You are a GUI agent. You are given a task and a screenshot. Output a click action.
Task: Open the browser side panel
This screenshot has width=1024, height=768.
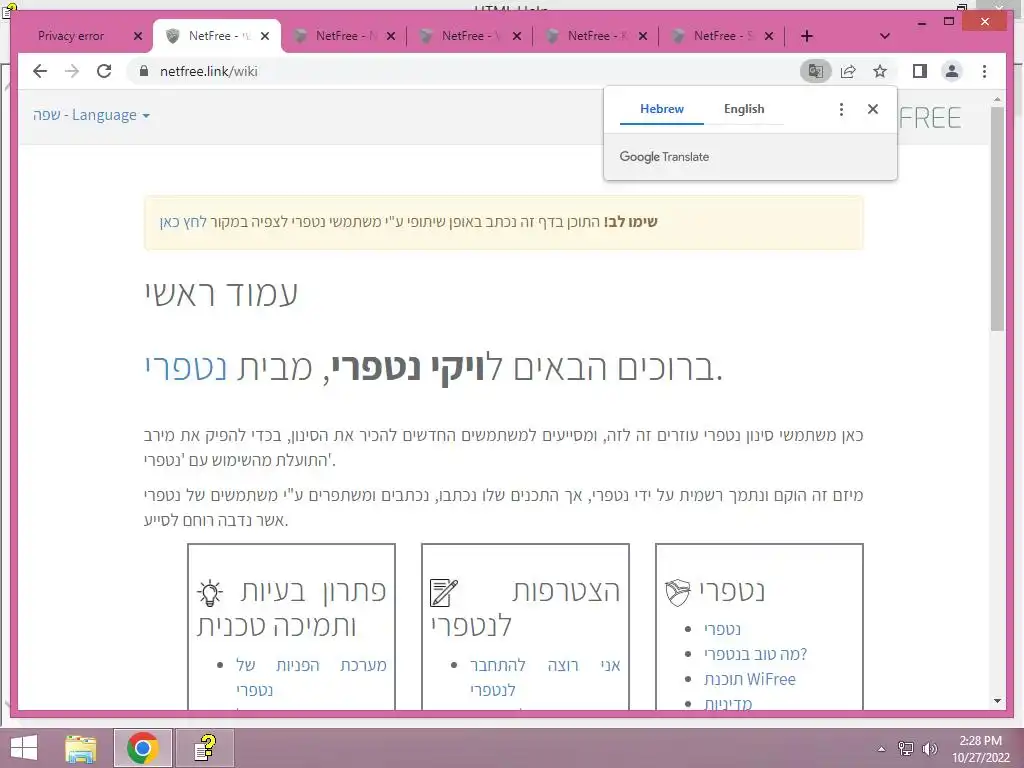pyautogui.click(x=920, y=71)
